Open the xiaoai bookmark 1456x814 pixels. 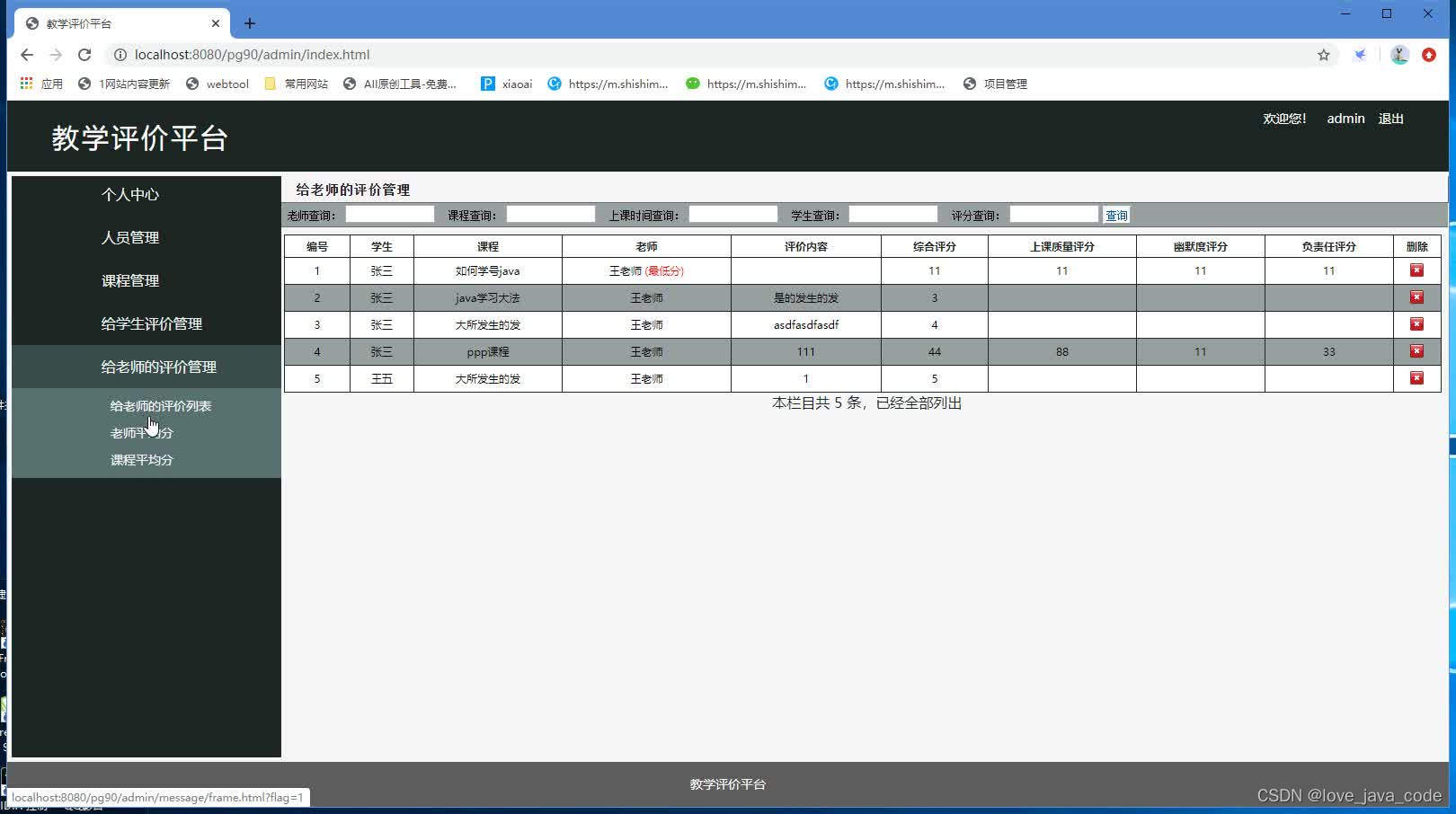[x=507, y=84]
